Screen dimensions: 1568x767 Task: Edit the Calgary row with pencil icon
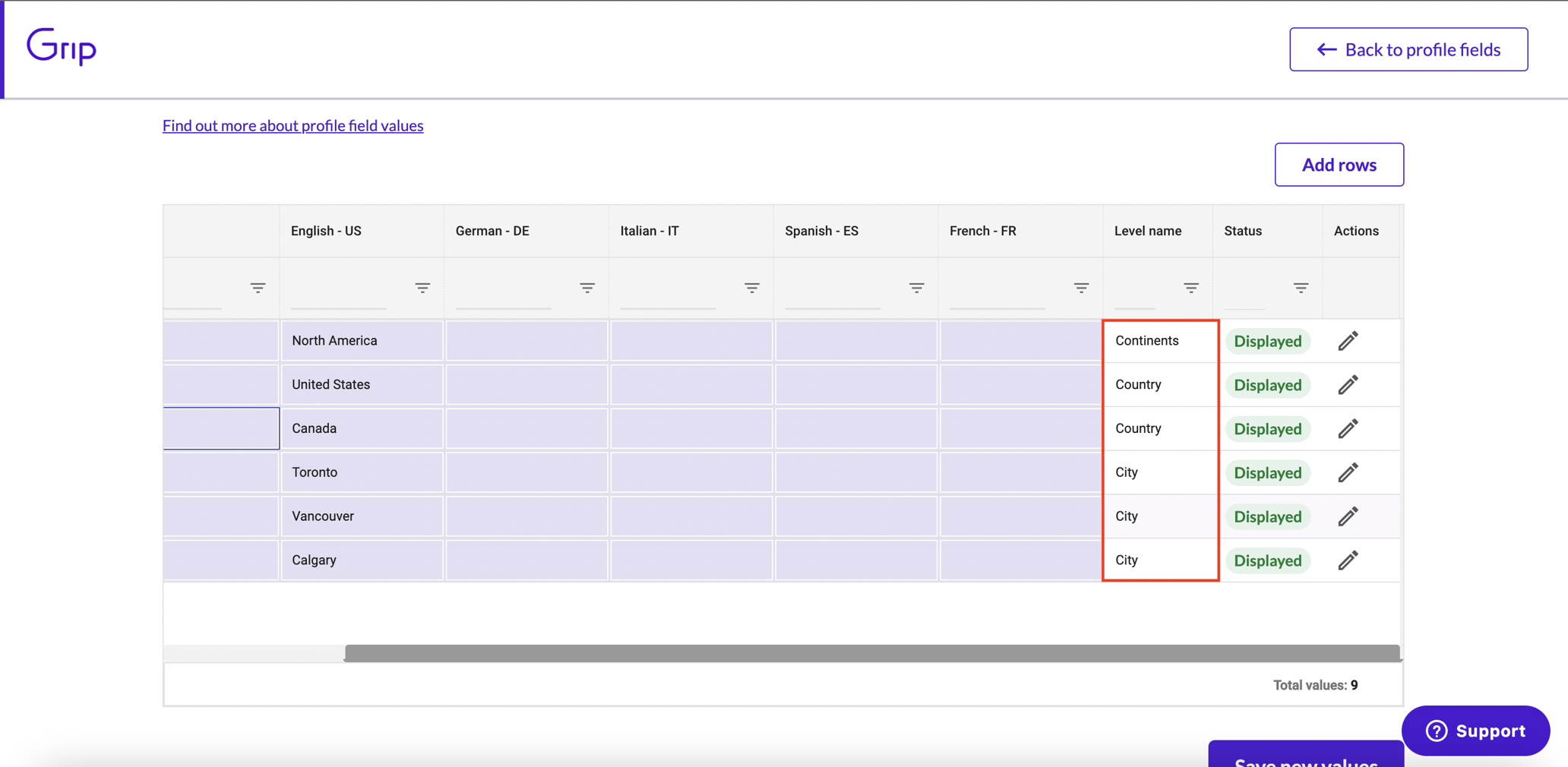[1348, 560]
